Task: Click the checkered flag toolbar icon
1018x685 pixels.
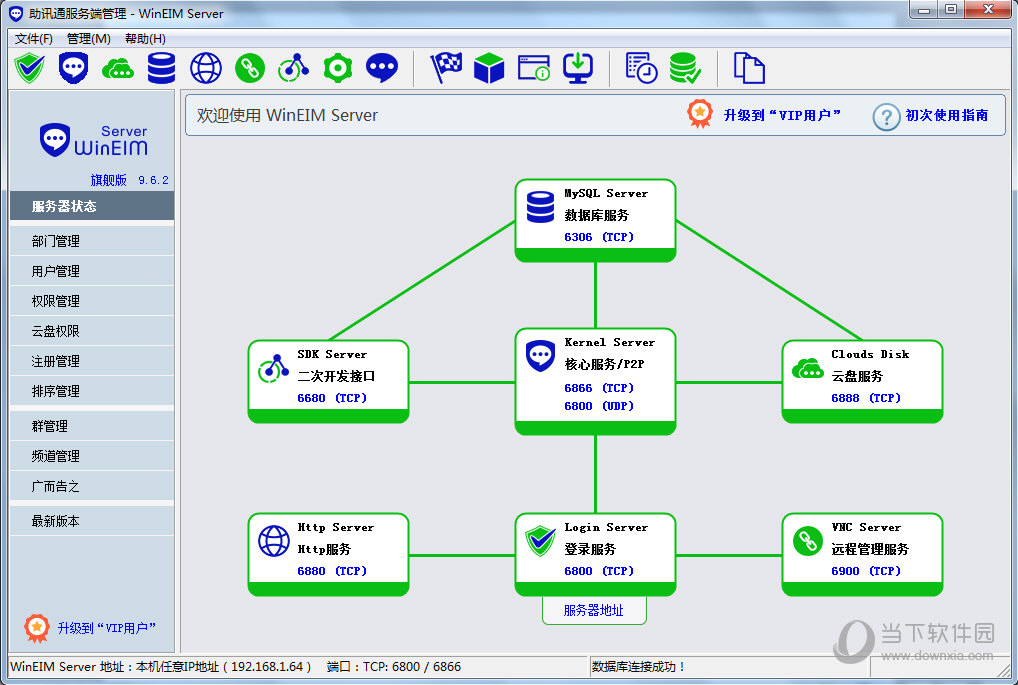Action: pos(446,68)
